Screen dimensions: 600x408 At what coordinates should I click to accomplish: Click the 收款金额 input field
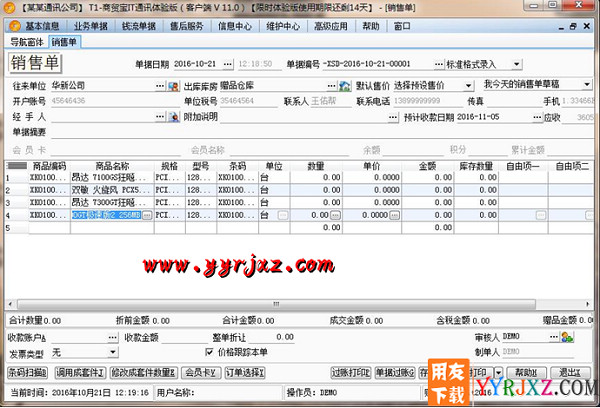[x=184, y=337]
